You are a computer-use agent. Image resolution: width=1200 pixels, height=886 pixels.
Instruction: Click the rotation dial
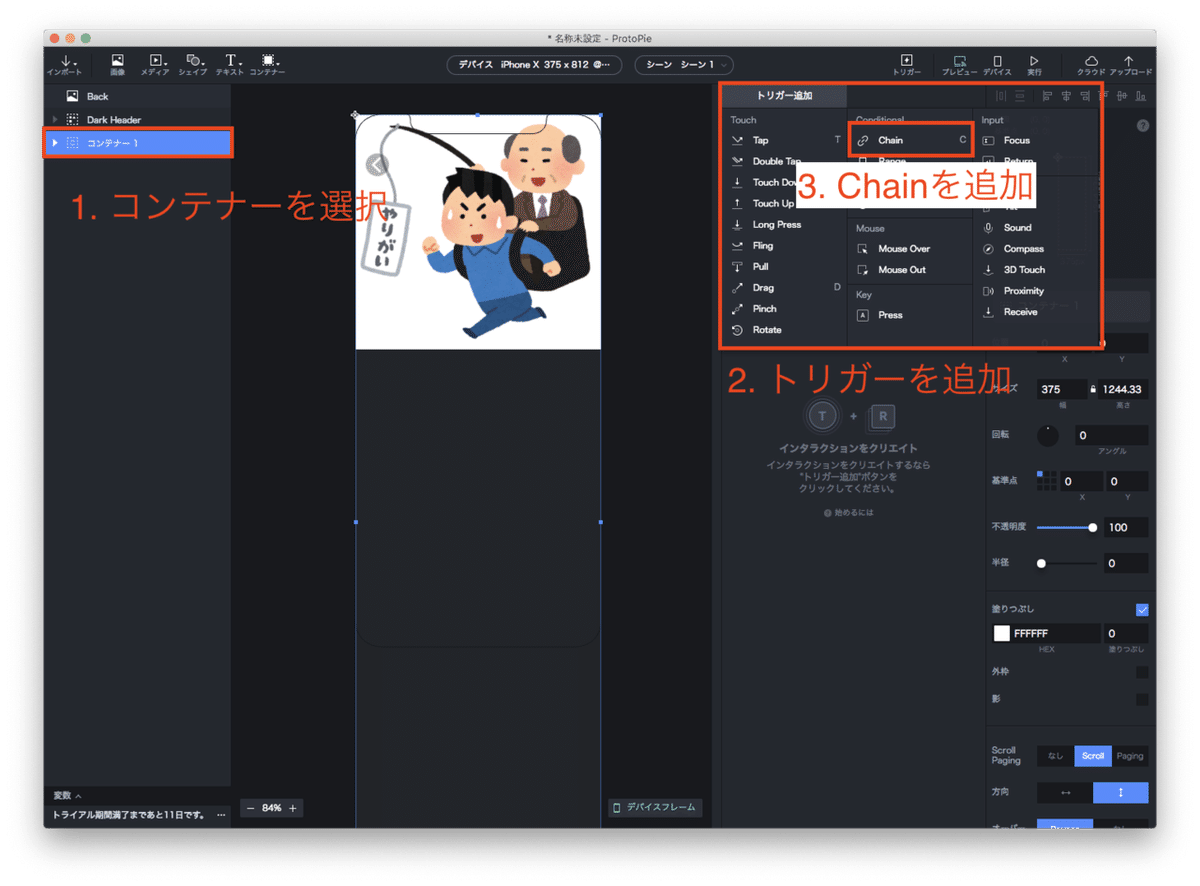1048,436
